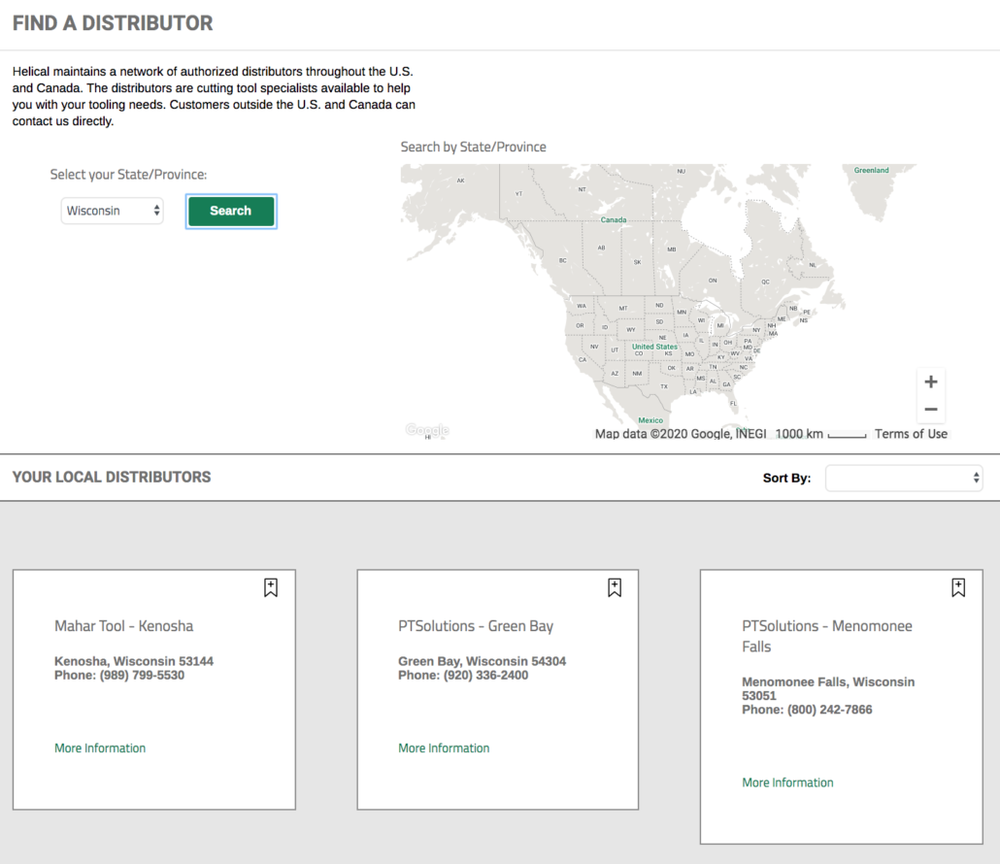Bookmark the PTSolutions - Menomonee Falls card
Viewport: 1000px width, 864px height.
coord(958,587)
